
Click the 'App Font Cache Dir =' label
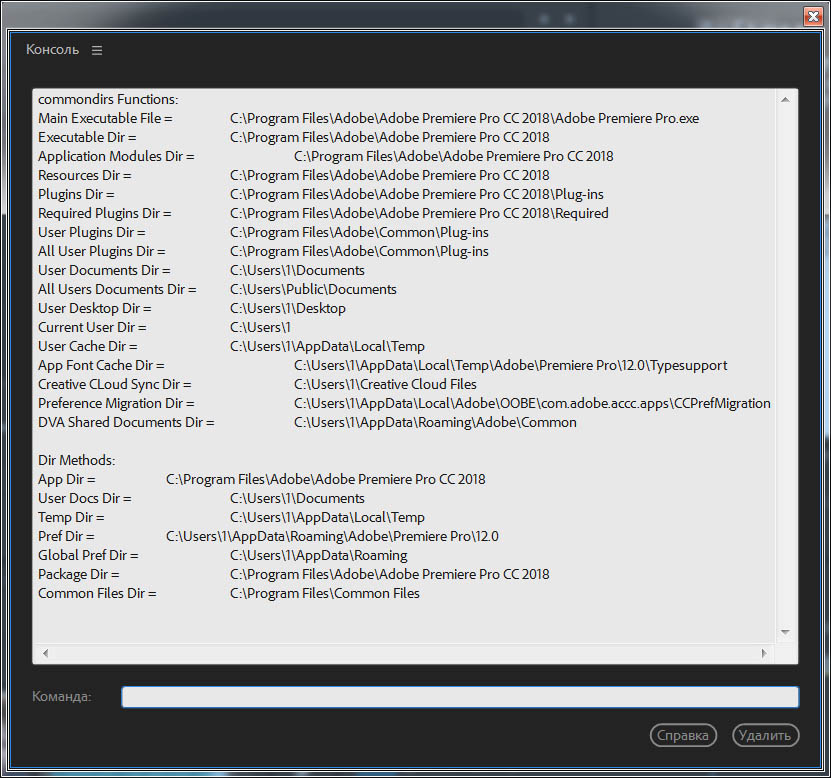[101, 366]
